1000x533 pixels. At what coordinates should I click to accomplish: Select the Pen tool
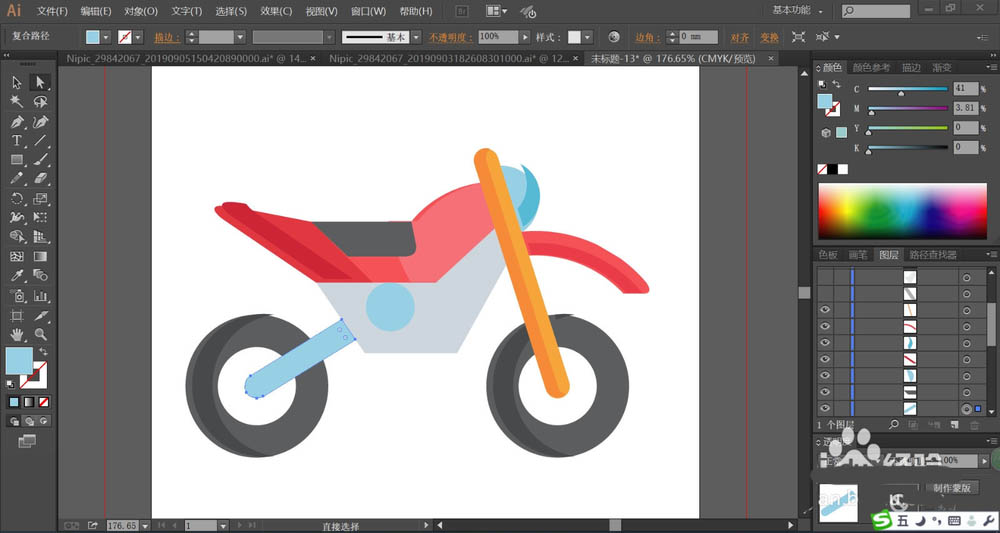[17, 121]
